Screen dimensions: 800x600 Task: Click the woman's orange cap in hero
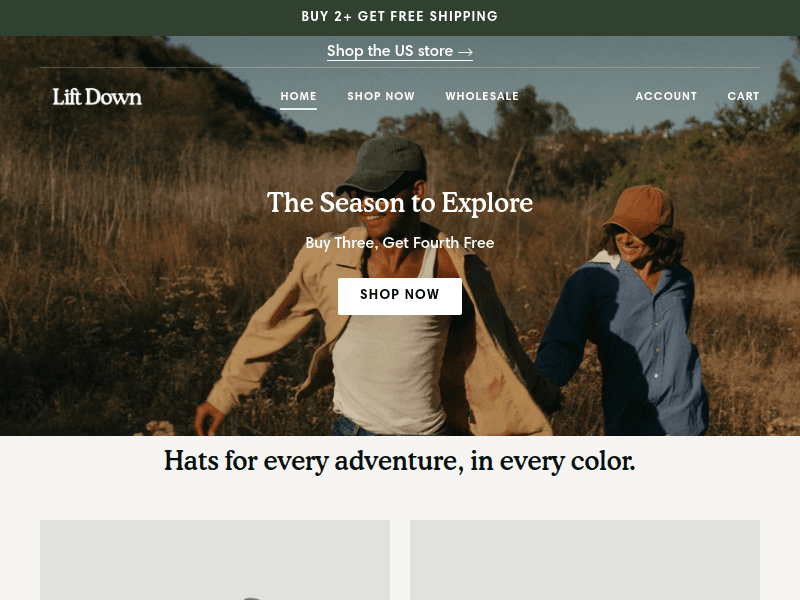point(640,210)
